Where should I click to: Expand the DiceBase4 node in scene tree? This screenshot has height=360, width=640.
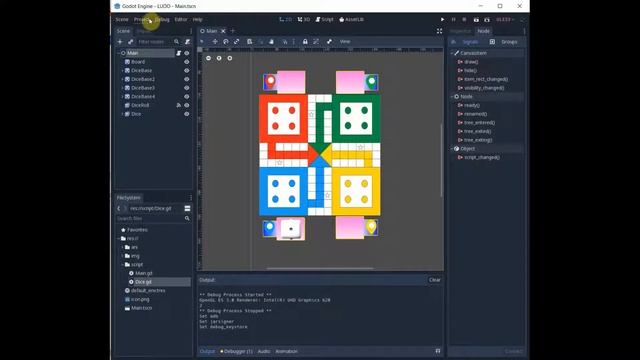pyautogui.click(x=122, y=97)
